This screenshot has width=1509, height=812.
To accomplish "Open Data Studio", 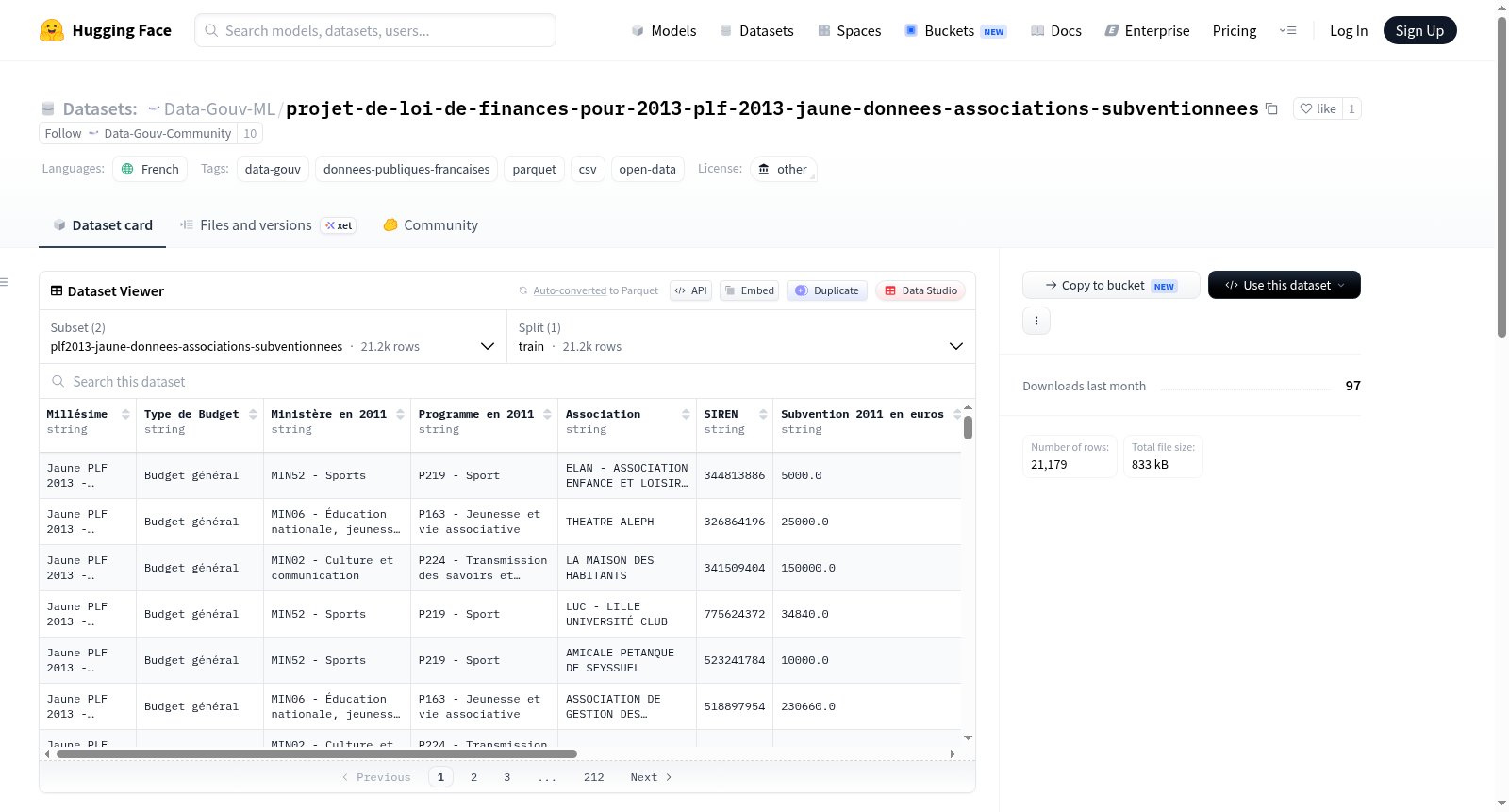I will click(920, 290).
